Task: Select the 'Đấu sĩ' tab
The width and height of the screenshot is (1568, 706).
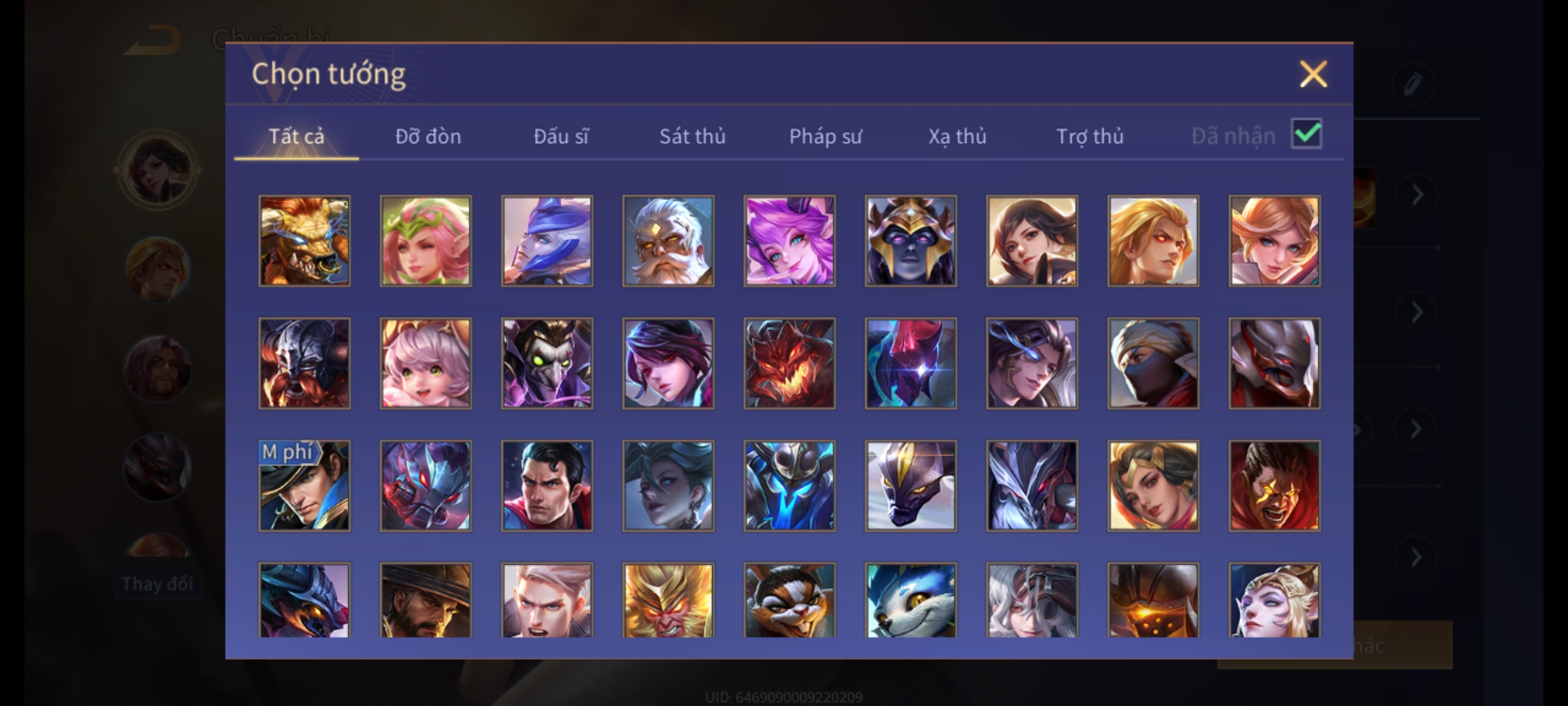Action: click(x=561, y=136)
